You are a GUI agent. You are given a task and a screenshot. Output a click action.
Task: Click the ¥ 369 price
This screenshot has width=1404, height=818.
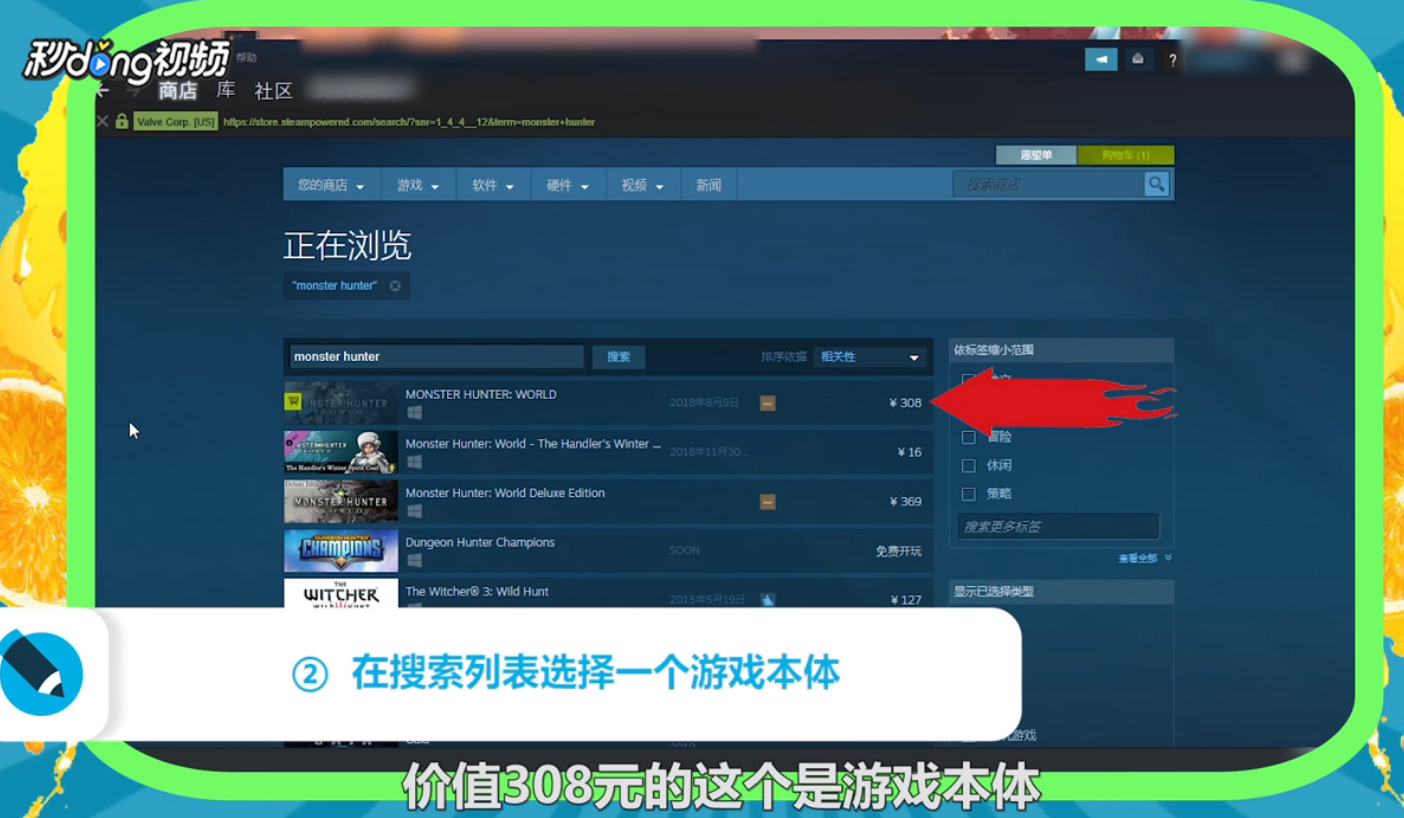905,502
